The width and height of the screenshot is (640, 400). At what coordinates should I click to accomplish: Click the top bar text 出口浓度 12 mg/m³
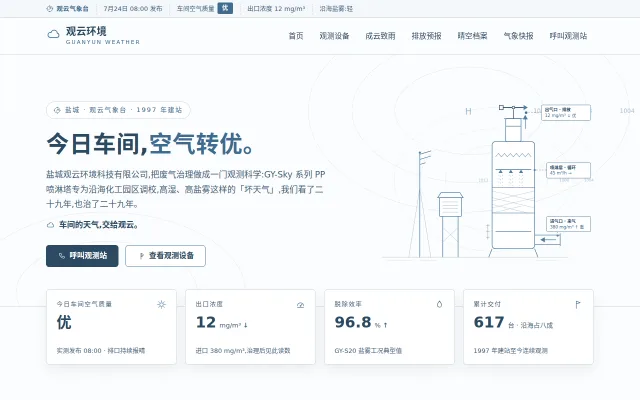276,9
